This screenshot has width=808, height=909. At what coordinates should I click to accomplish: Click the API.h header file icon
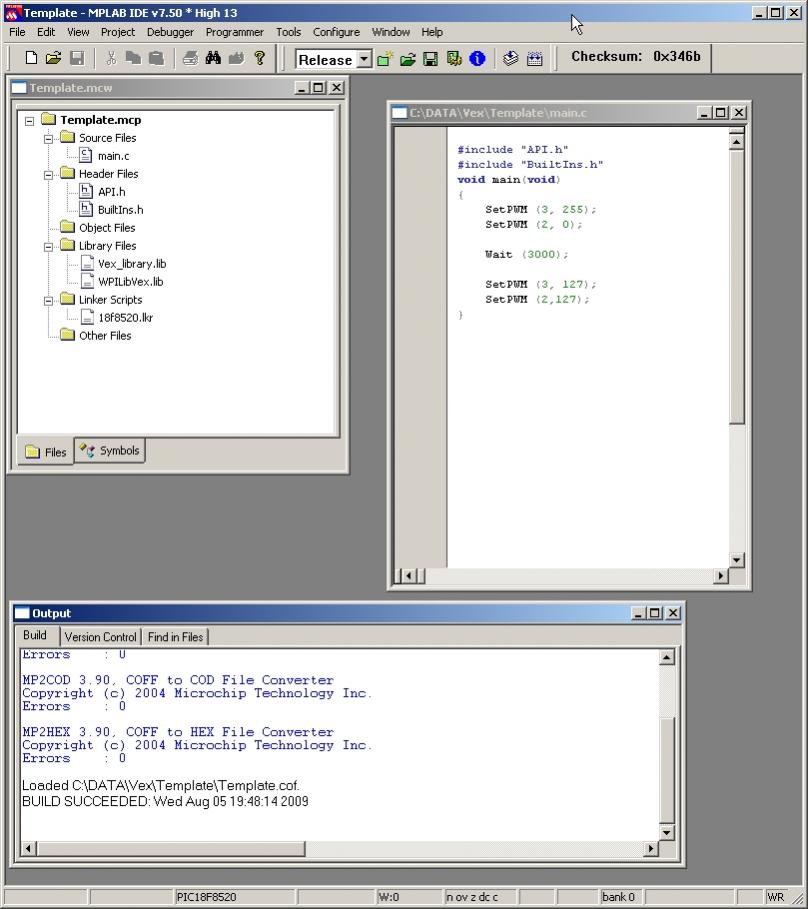(x=86, y=191)
